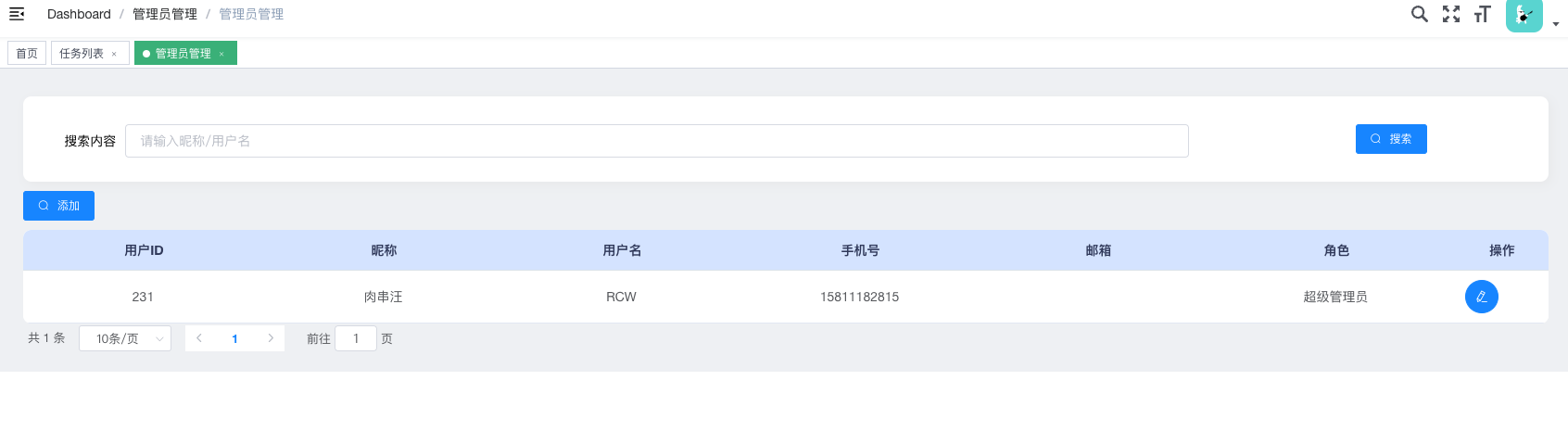Click the Dashboard breadcrumb link
The width and height of the screenshot is (1568, 444).
(79, 14)
